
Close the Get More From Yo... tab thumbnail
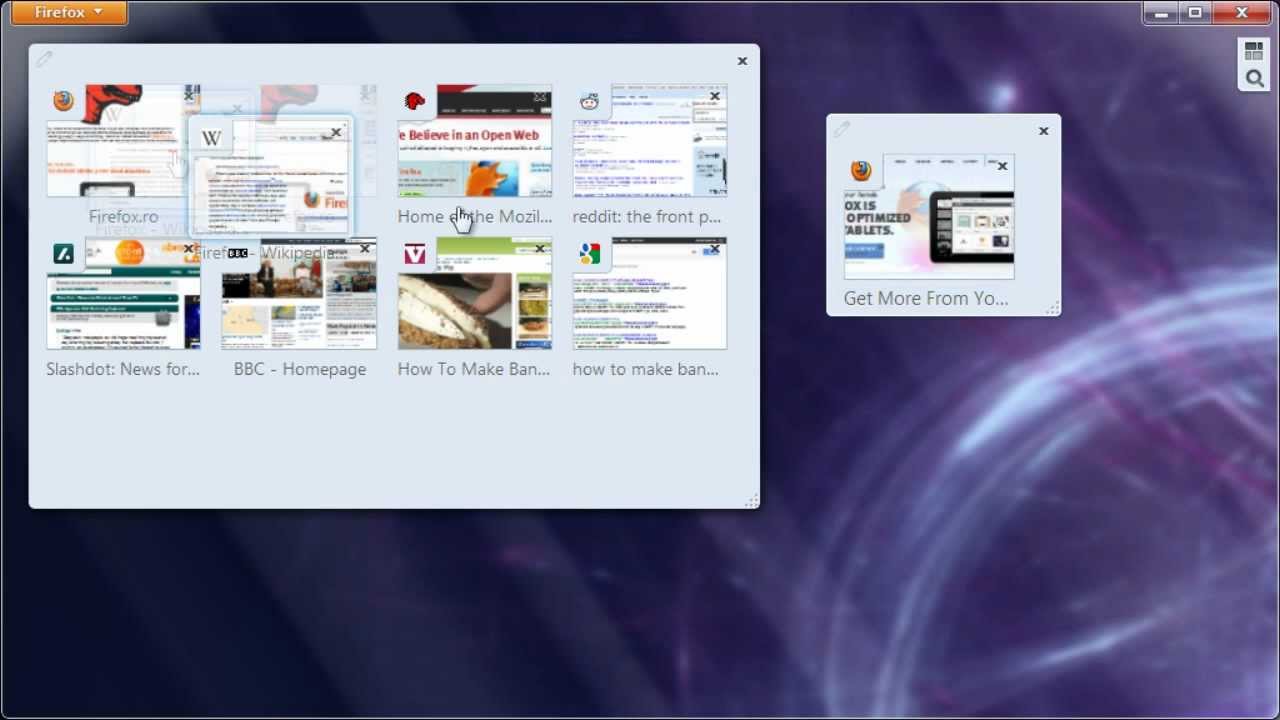pos(1002,166)
